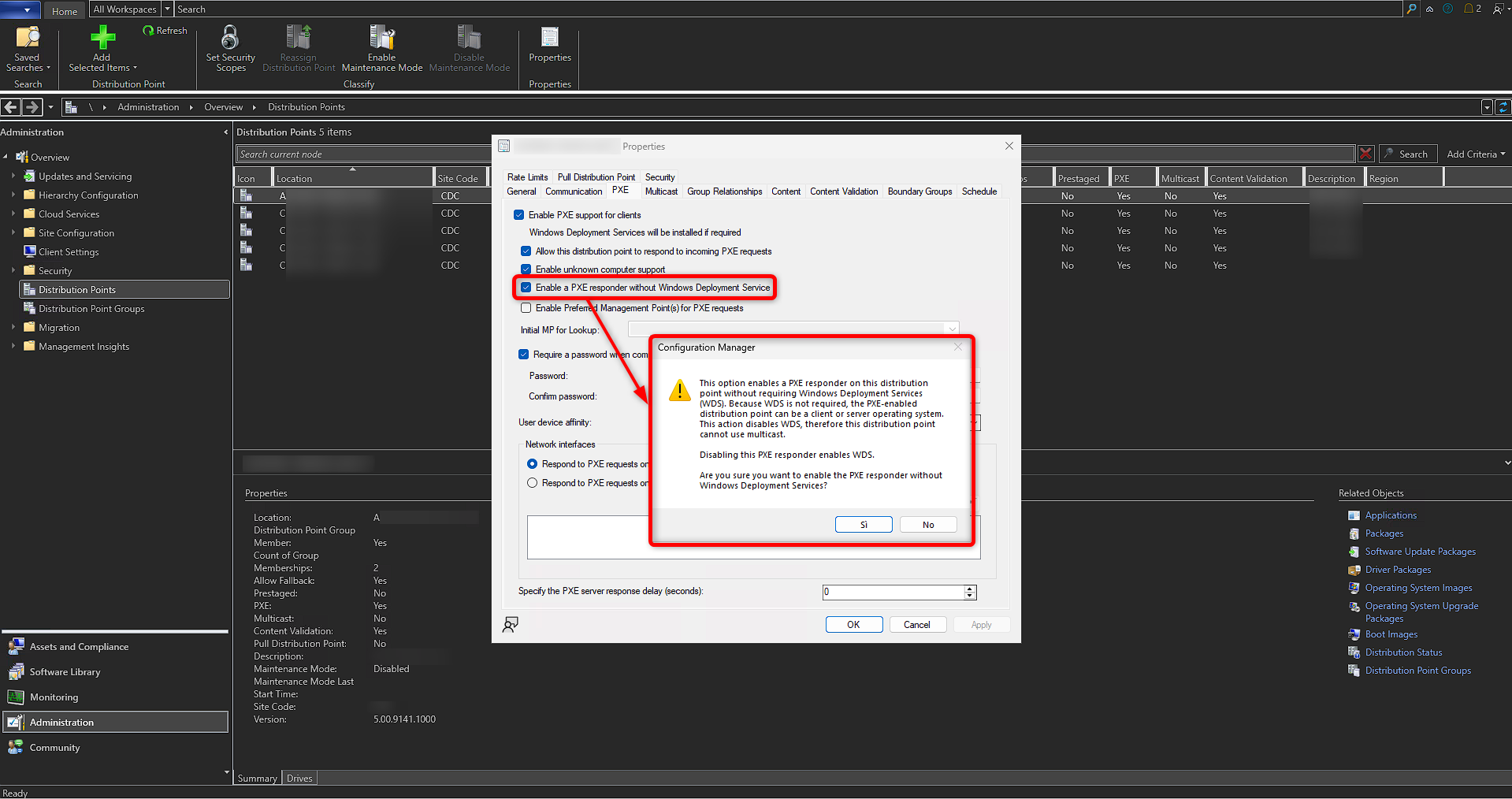Toggle Enable Preferred Management Point checkbox
Viewport: 1512px width, 799px height.
click(x=526, y=308)
